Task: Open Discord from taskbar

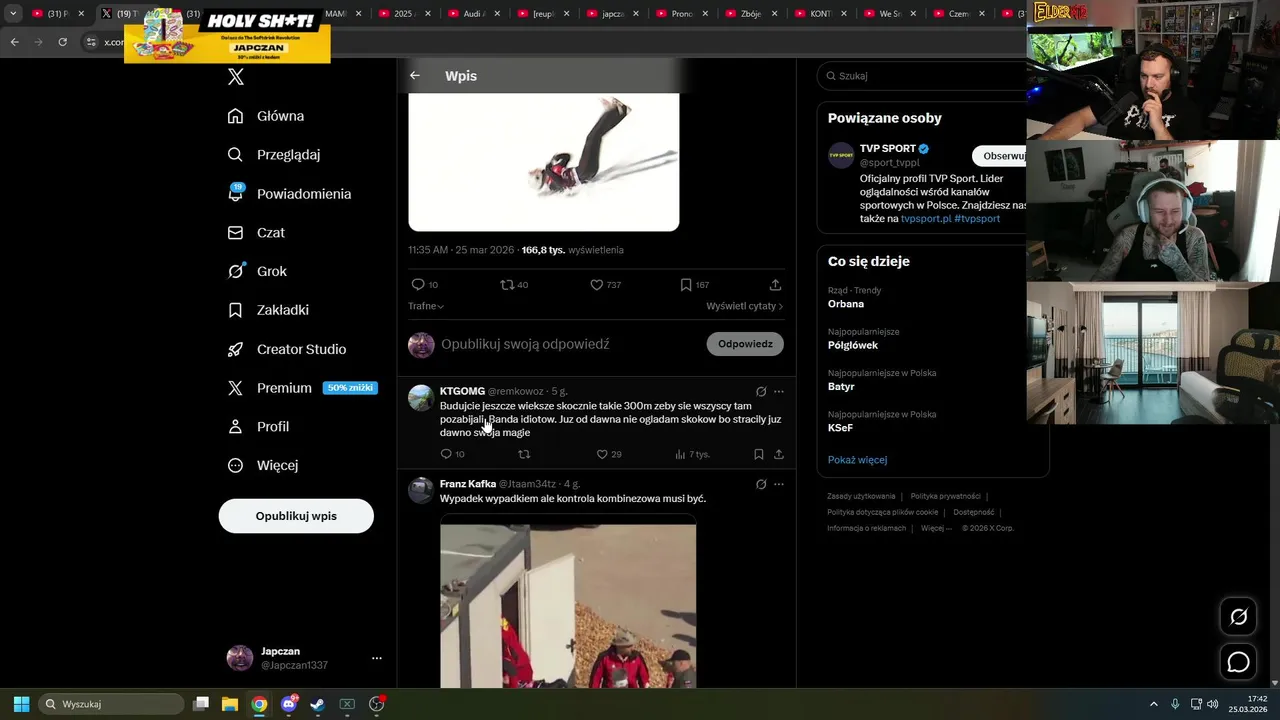Action: [289, 704]
